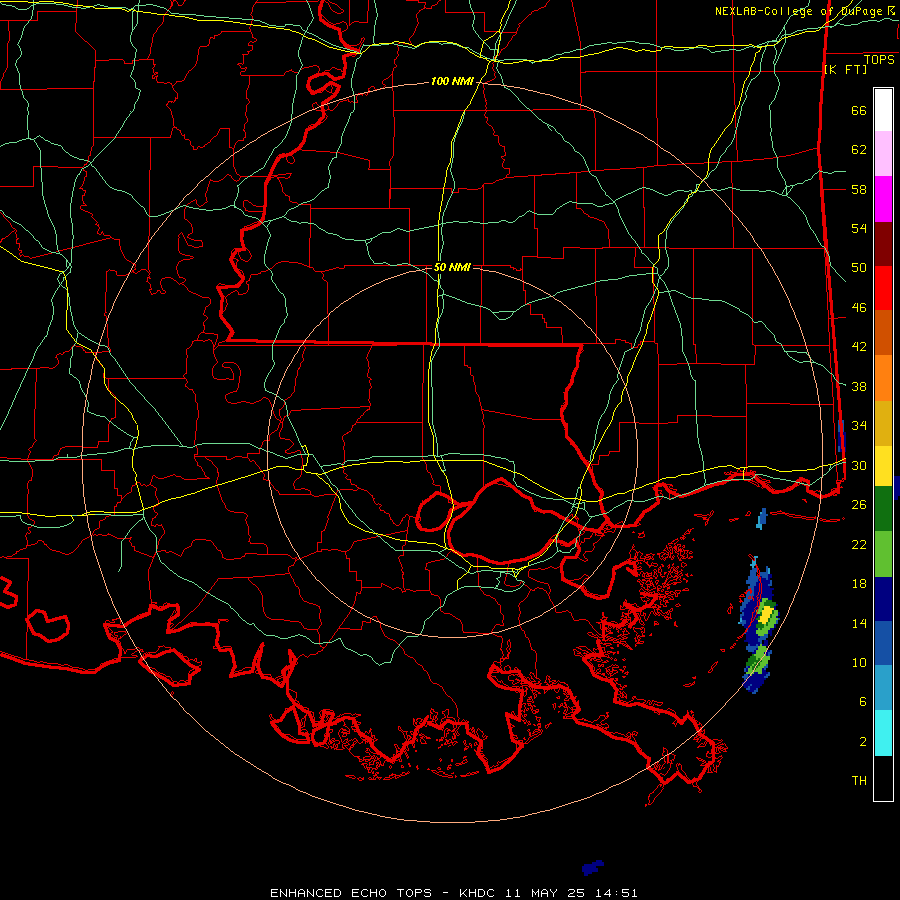Click the "58" legend value
The width and height of the screenshot is (900, 900).
859,189
